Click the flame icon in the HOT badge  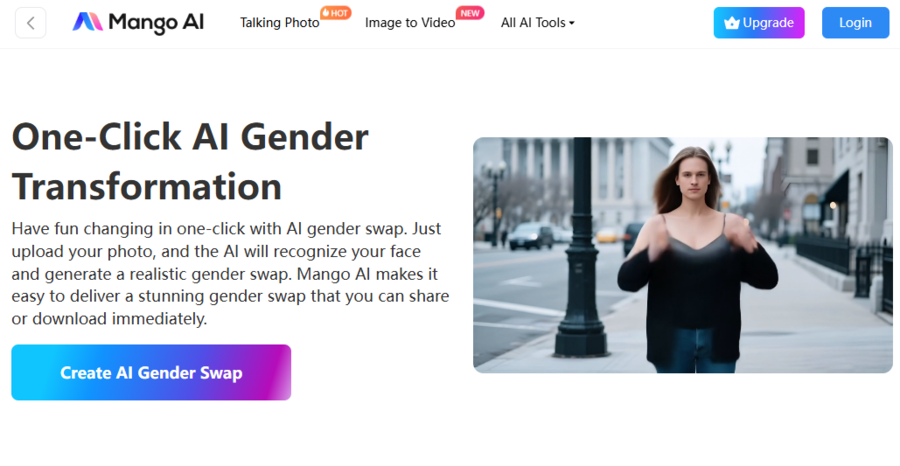pyautogui.click(x=326, y=13)
